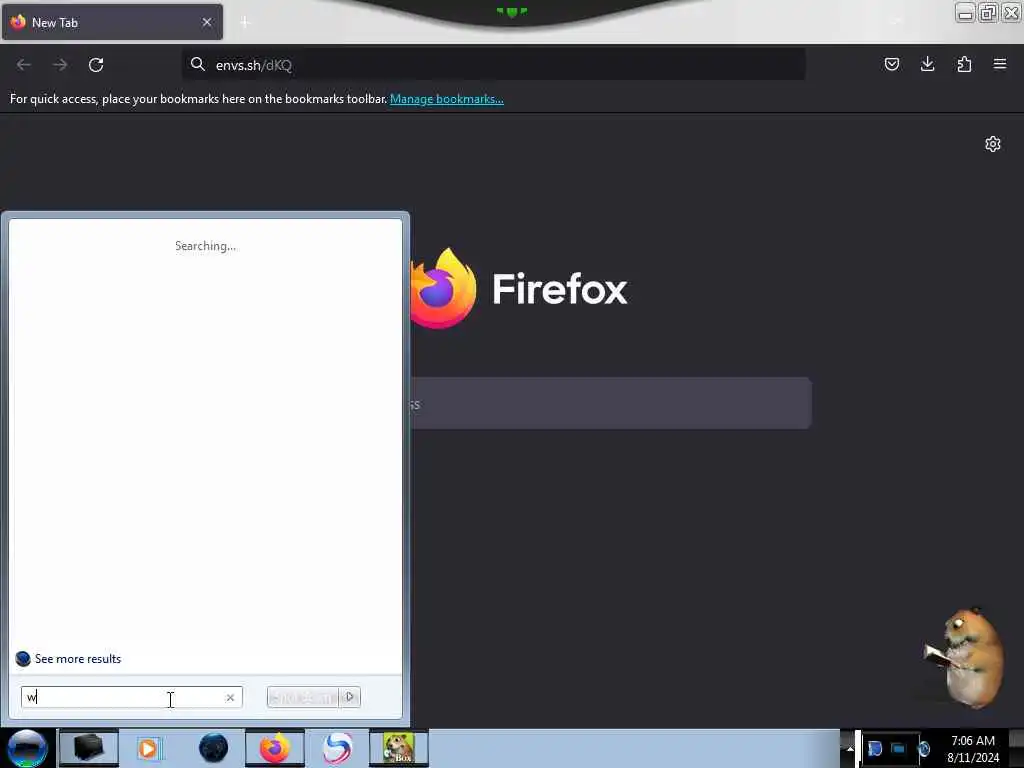
Task: Open the black box taskbar app
Action: pyautogui.click(x=89, y=748)
